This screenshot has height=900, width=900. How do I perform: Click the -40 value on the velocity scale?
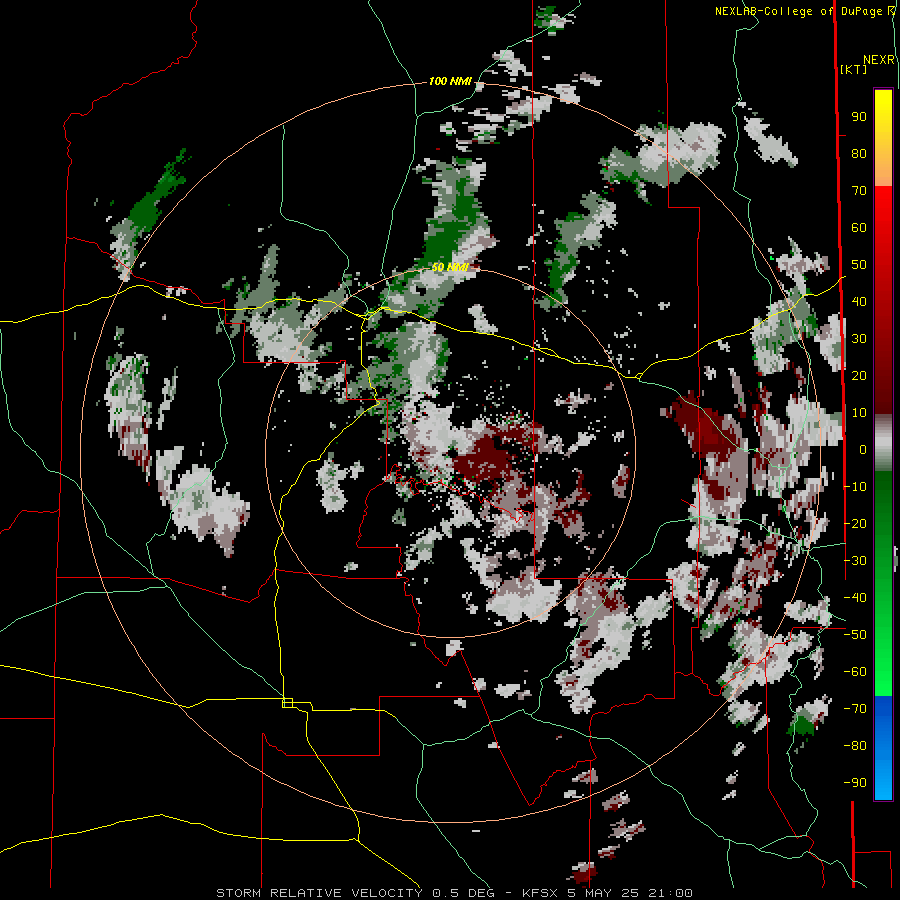(x=855, y=598)
